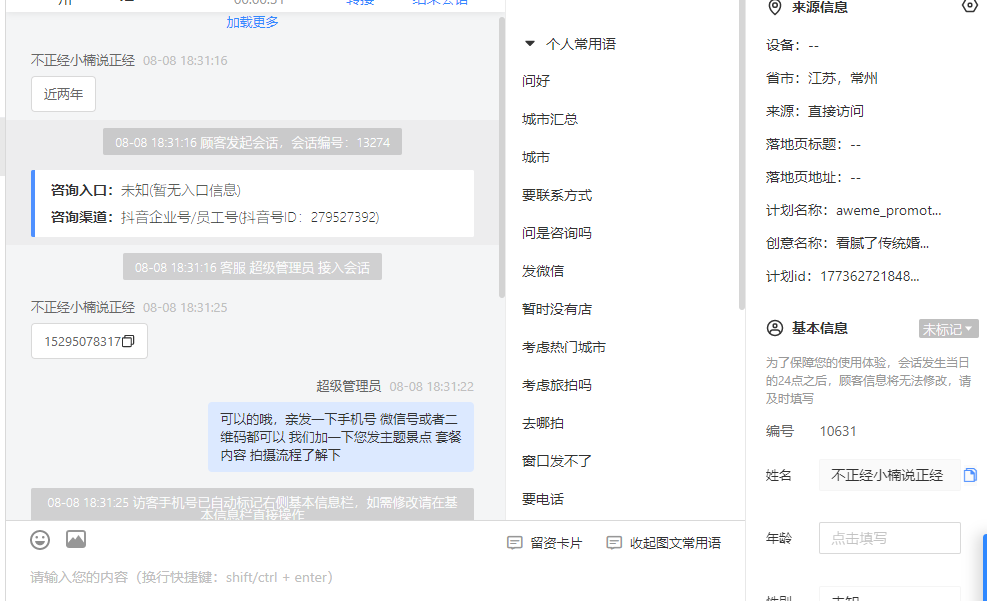
Task: Select the quick phrase 去哪拍
Action: click(543, 423)
